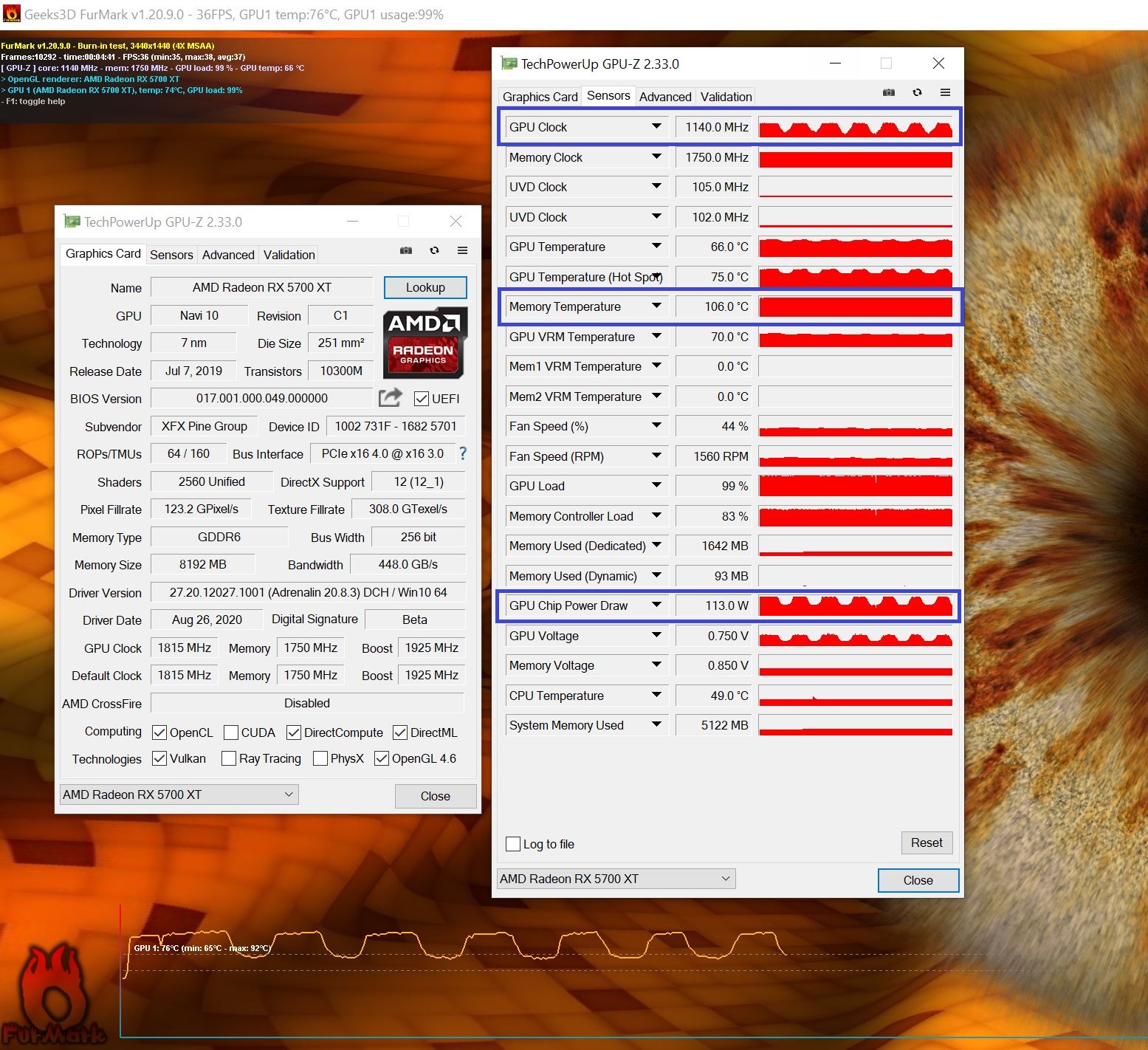
Task: Open Validation tab in left window
Action: point(289,255)
